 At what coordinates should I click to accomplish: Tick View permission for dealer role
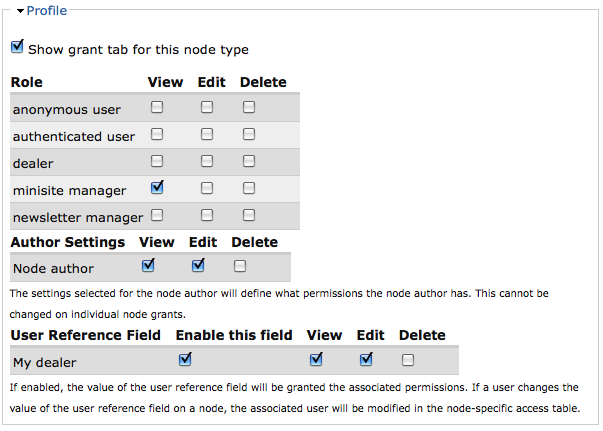pyautogui.click(x=157, y=161)
